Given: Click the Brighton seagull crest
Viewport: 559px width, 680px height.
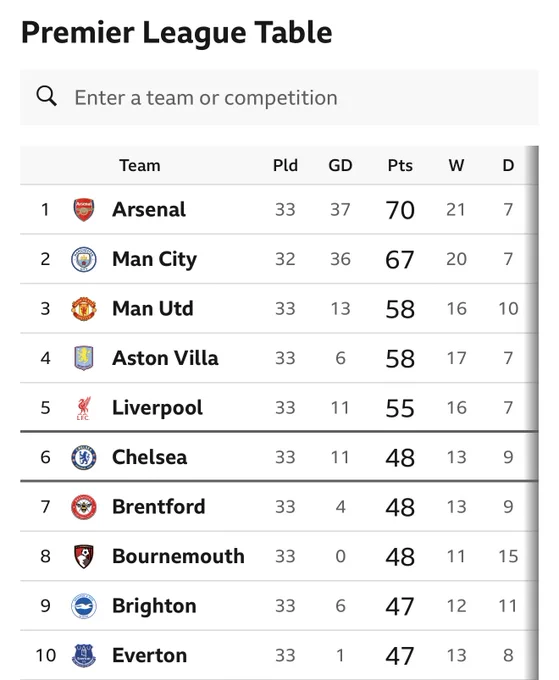Looking at the screenshot, I should tap(84, 606).
